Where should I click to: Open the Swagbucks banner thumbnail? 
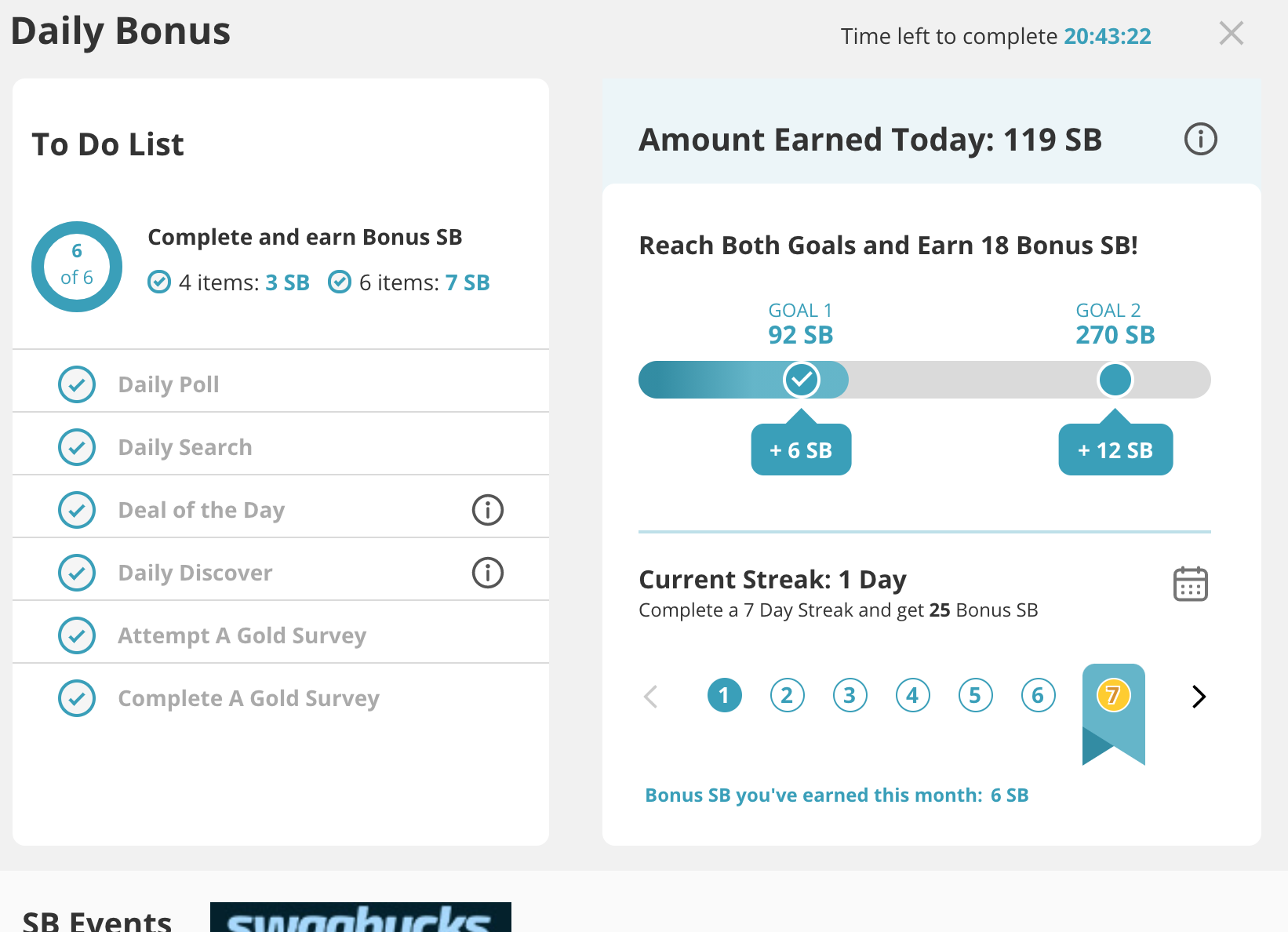(361, 917)
